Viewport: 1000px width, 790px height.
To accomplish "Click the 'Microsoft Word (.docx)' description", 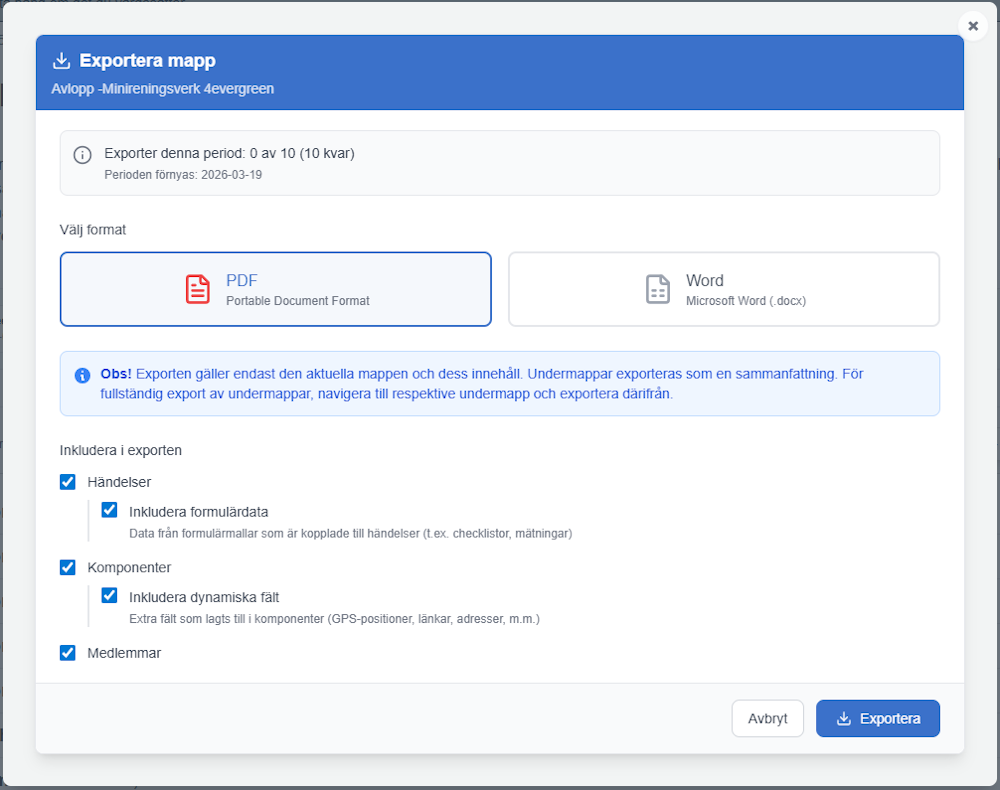I will pyautogui.click(x=746, y=301).
